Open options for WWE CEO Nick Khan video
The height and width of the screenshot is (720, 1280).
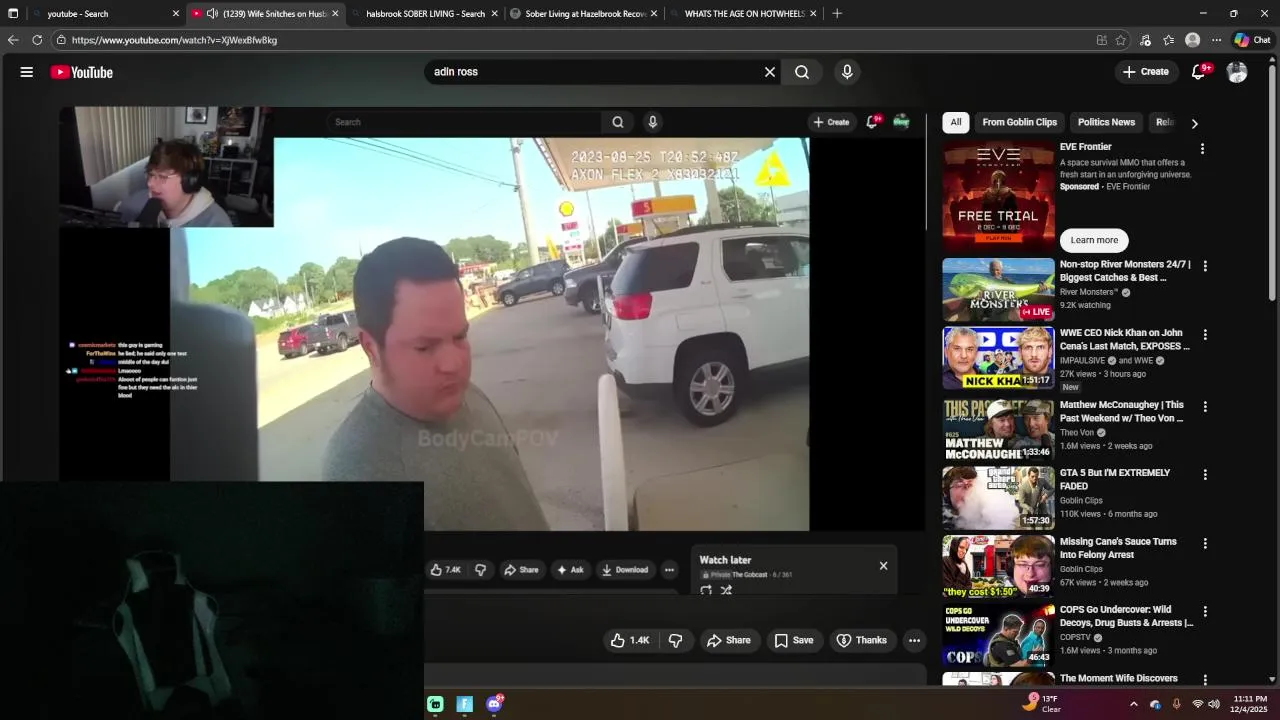1205,335
